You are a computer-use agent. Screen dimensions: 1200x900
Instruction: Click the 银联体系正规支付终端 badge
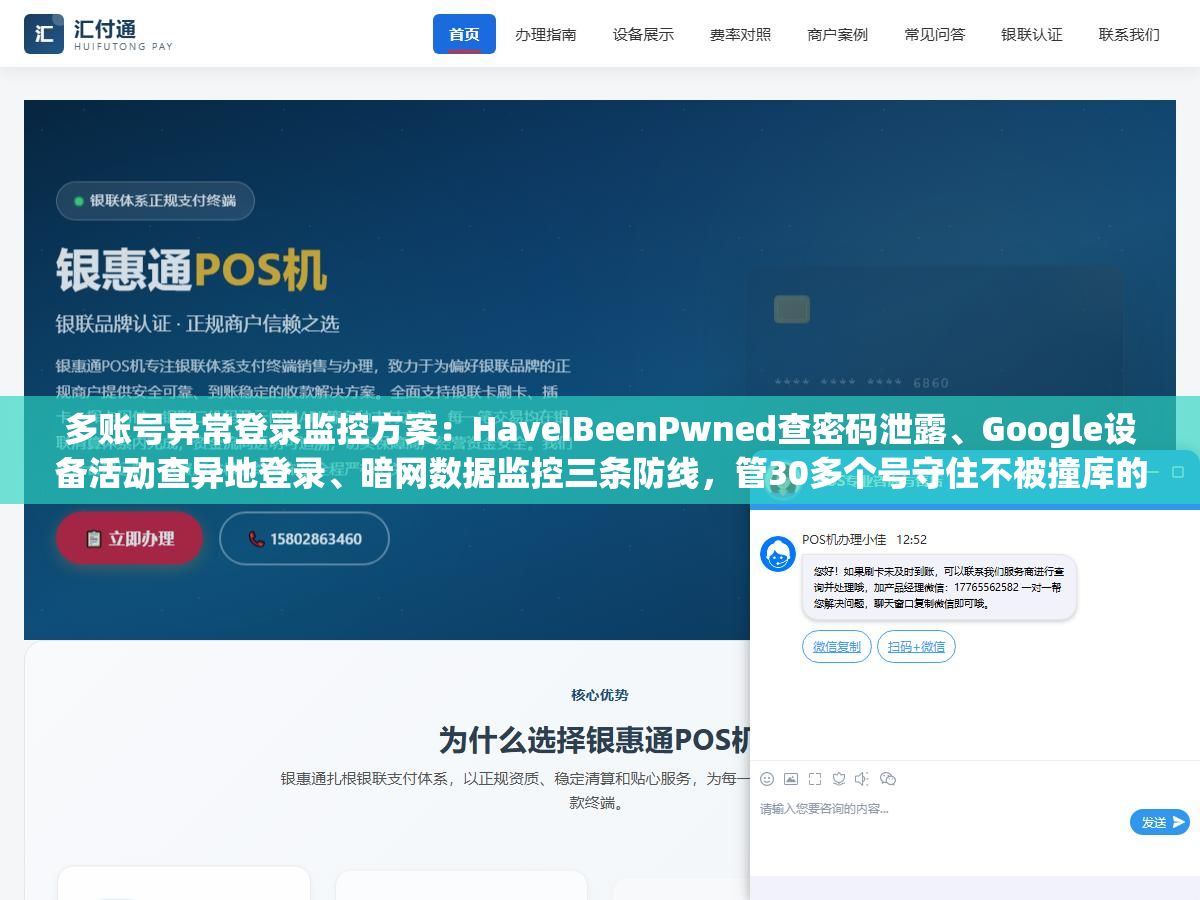click(155, 200)
